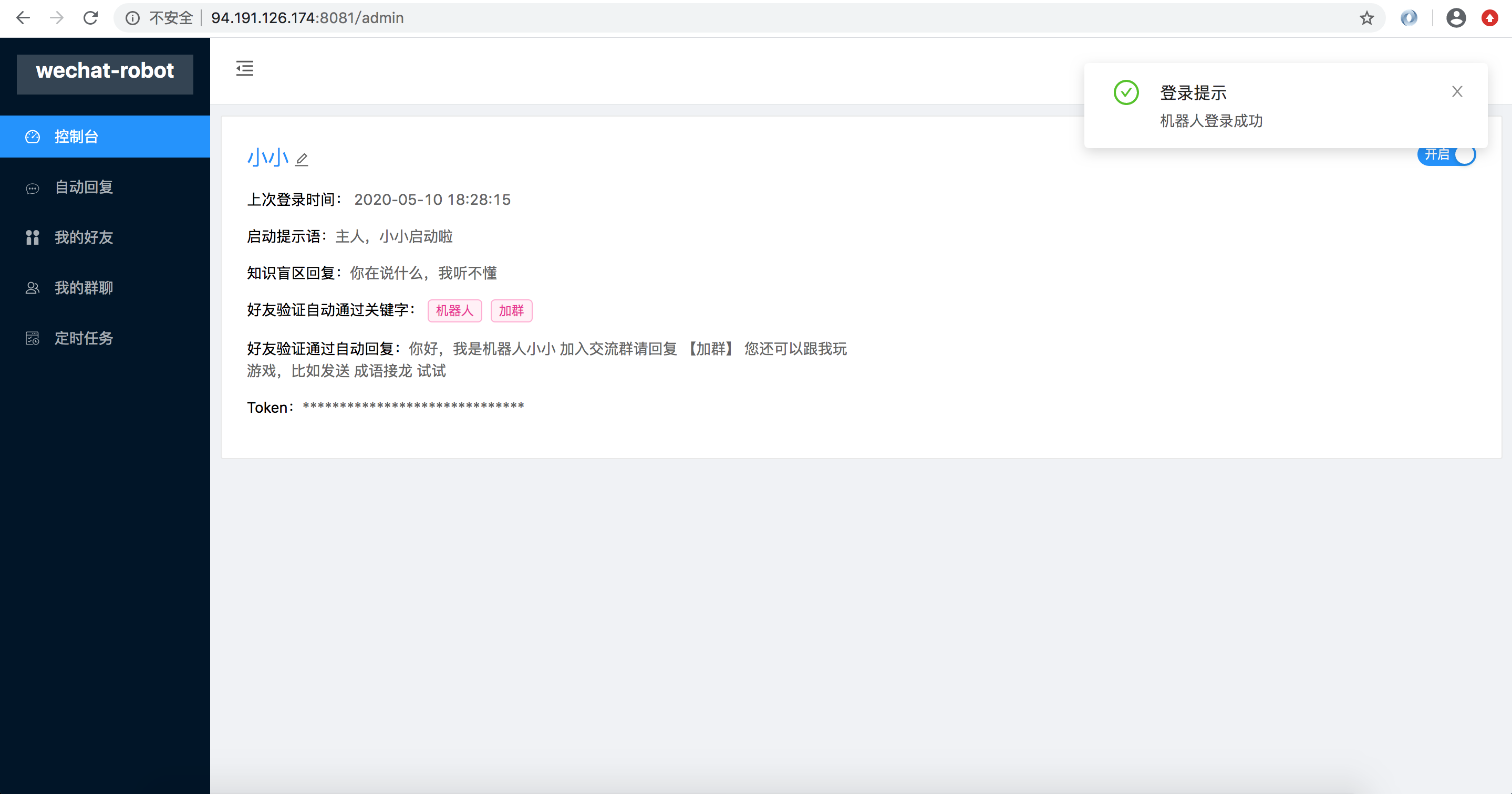Click the chat bubble icon for 自动回复

point(32,188)
